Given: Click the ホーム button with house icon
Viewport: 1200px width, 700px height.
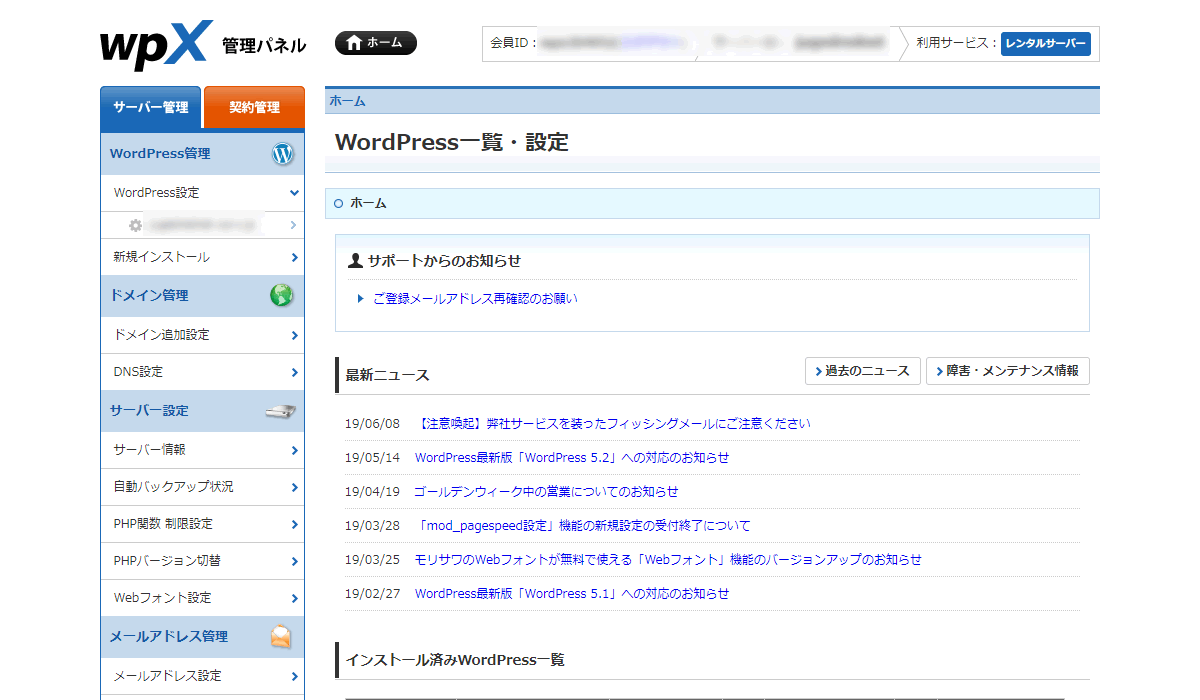Looking at the screenshot, I should [x=375, y=43].
